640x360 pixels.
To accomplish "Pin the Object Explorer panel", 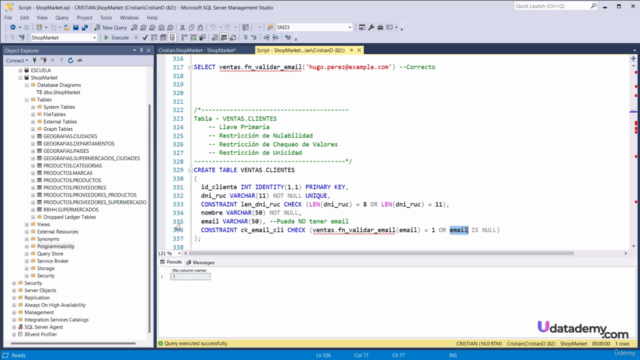I will tap(141, 51).
